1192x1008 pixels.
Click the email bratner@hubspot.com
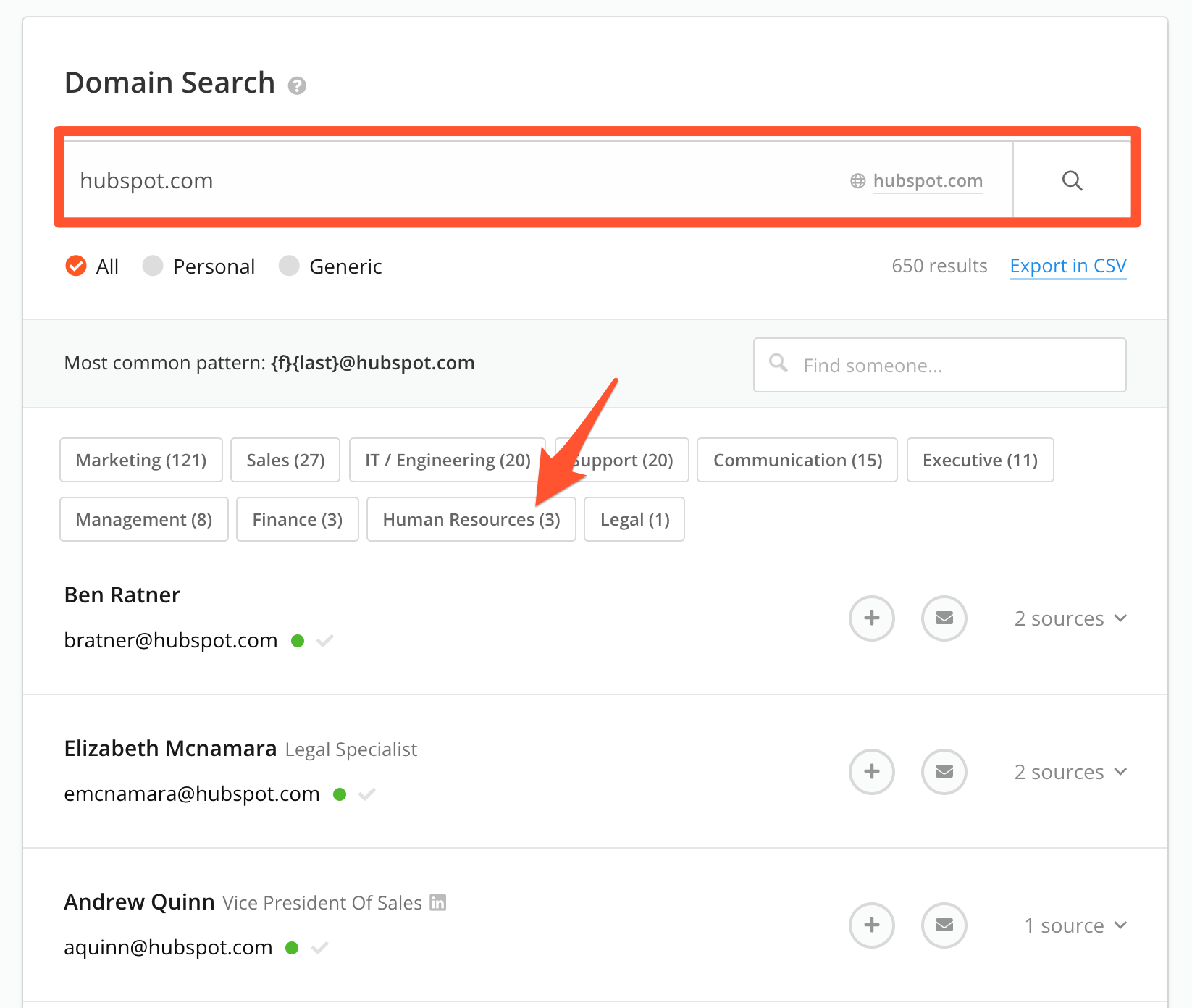click(171, 641)
